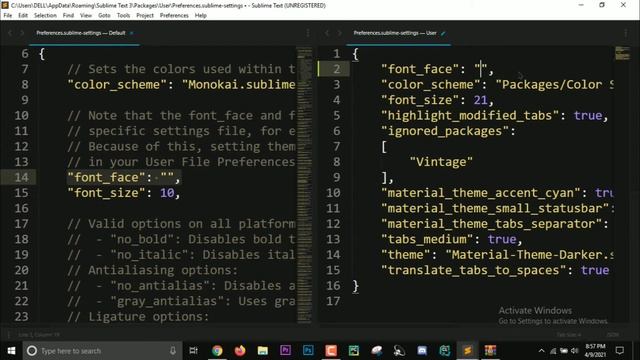This screenshot has width=640, height=360.
Task: Click "ignored_packages" in User pane
Action: coord(444,131)
